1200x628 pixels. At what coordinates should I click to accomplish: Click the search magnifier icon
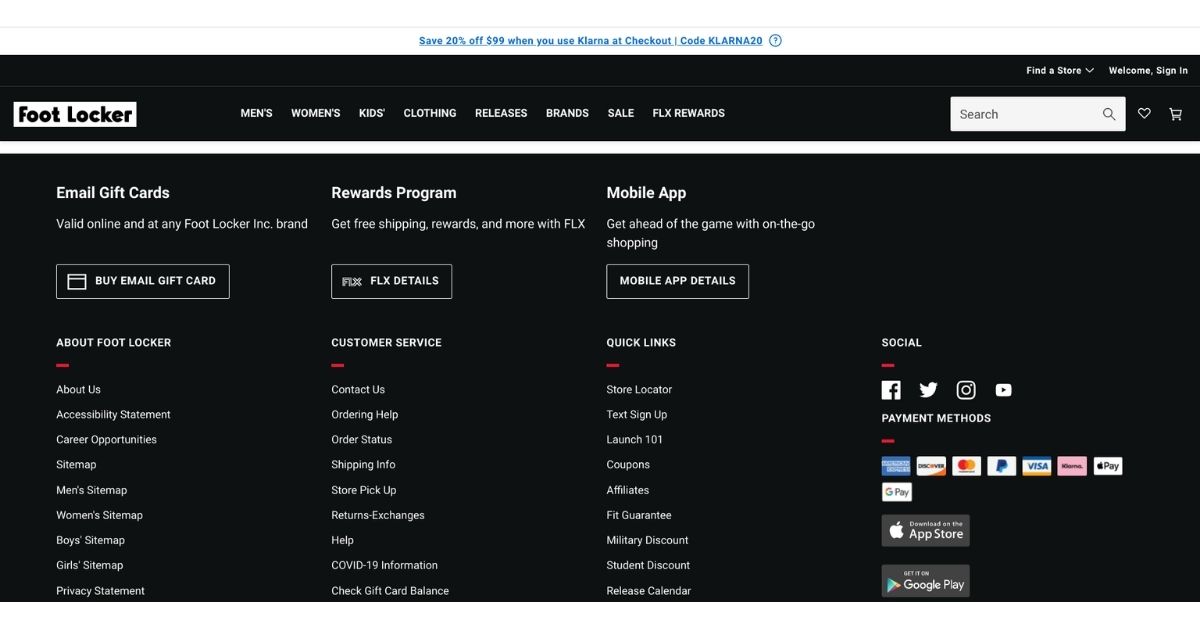(1109, 114)
